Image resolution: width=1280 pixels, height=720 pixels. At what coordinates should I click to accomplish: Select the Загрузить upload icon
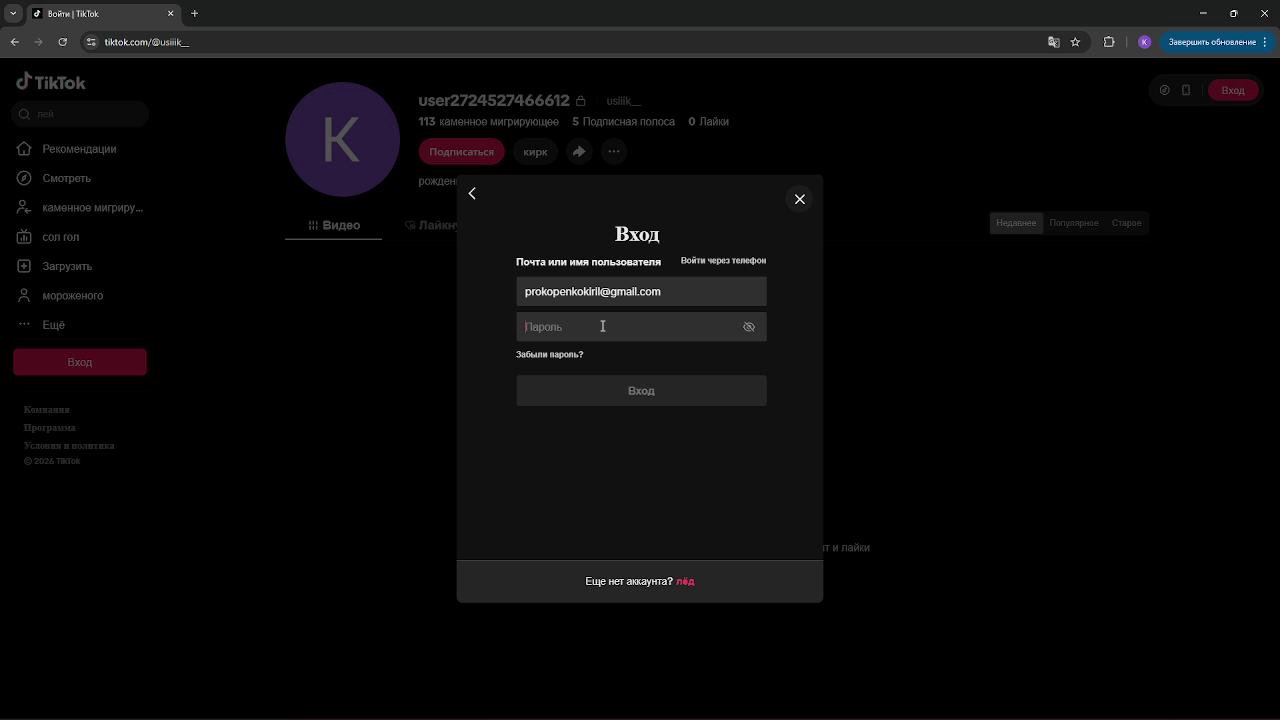pyautogui.click(x=24, y=266)
